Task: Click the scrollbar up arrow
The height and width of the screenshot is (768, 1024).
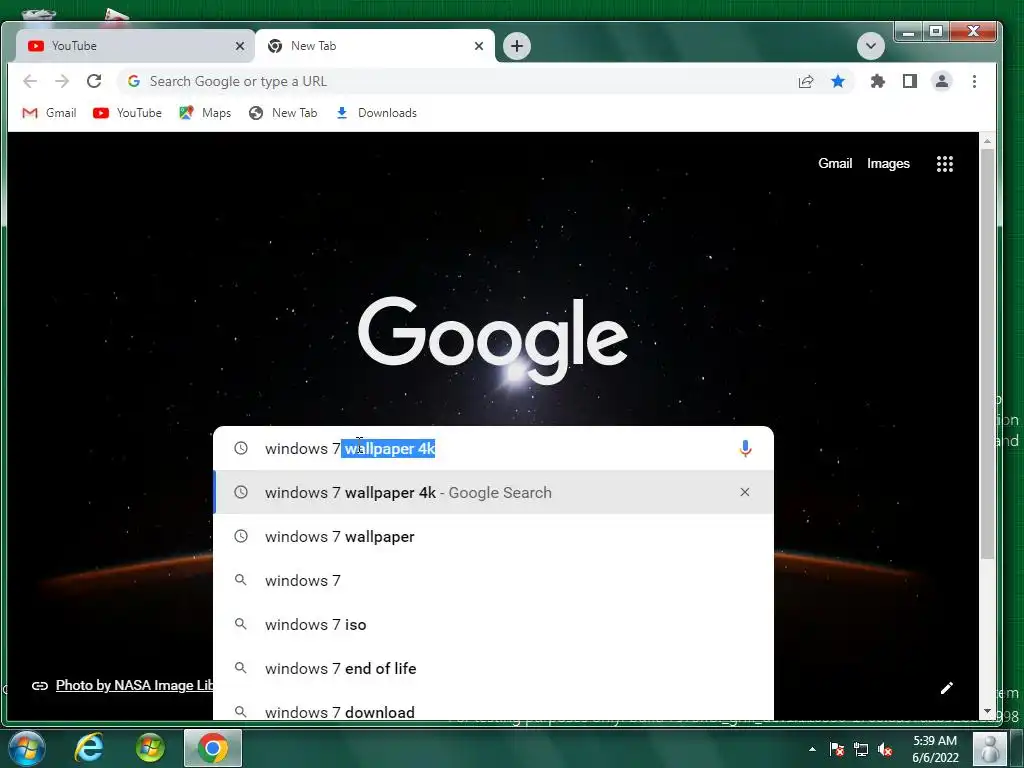Action: 987,140
